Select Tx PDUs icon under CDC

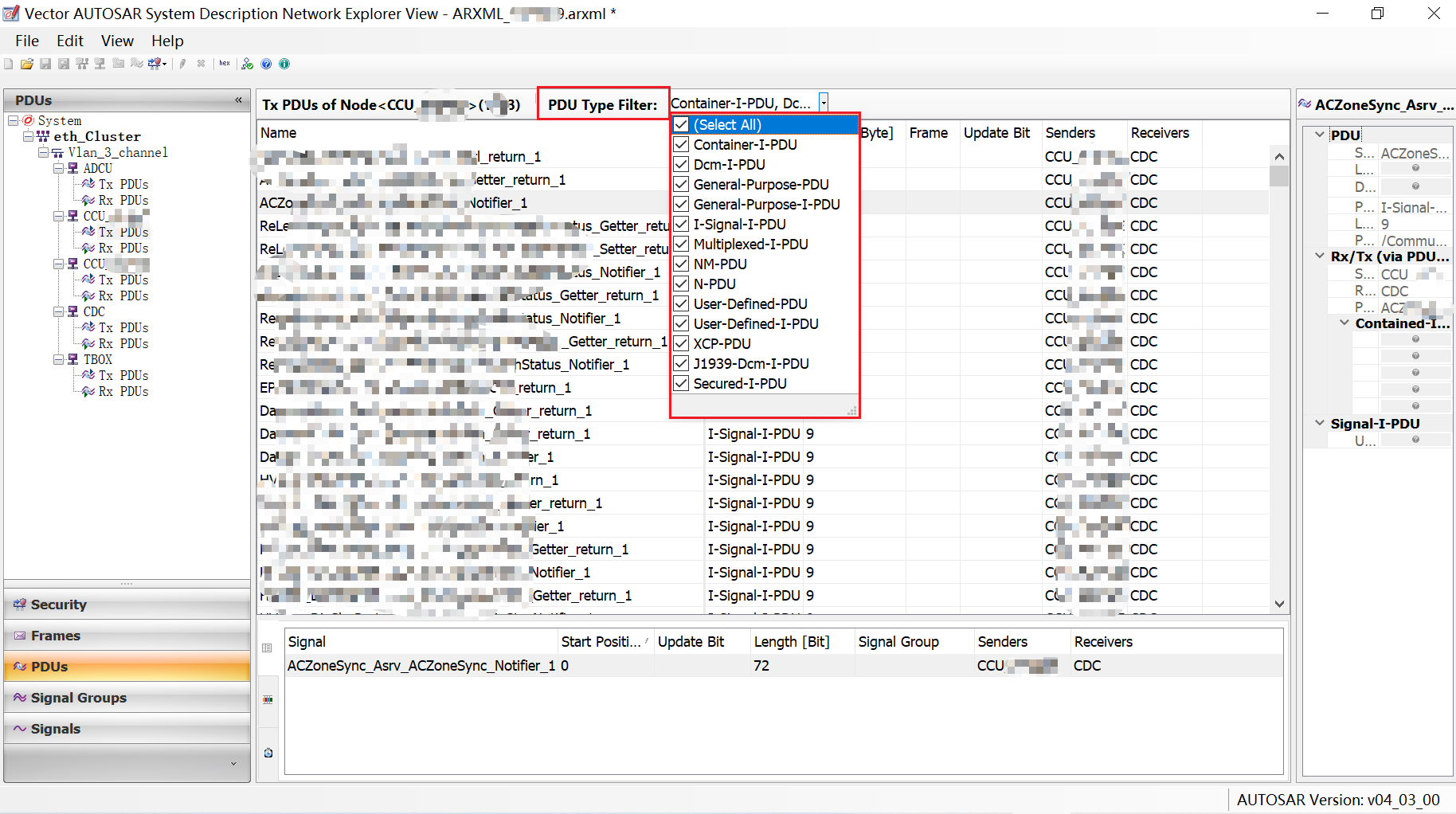(x=88, y=327)
